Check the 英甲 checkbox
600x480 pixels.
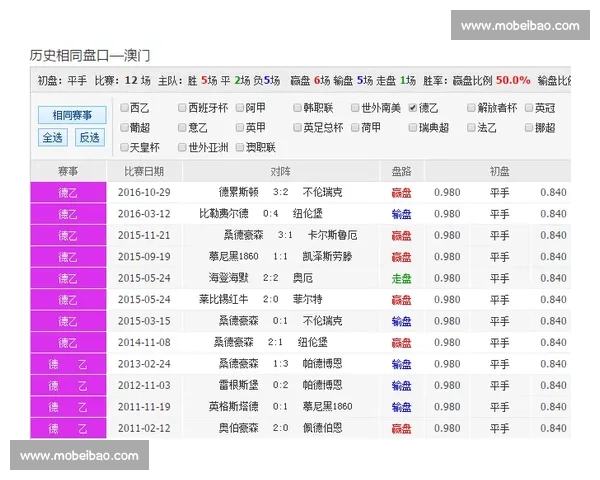pos(240,127)
